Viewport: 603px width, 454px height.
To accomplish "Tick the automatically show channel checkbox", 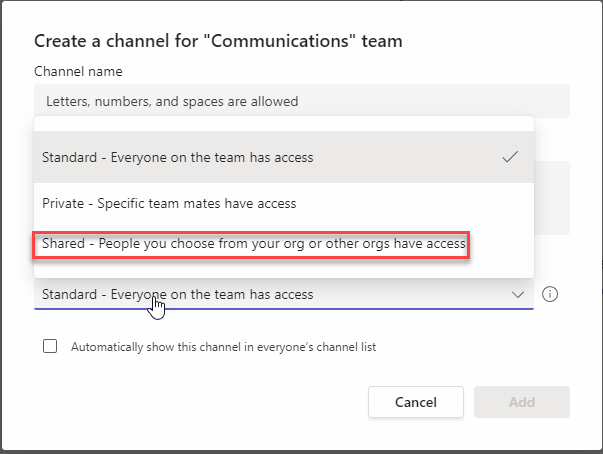I will tap(50, 347).
